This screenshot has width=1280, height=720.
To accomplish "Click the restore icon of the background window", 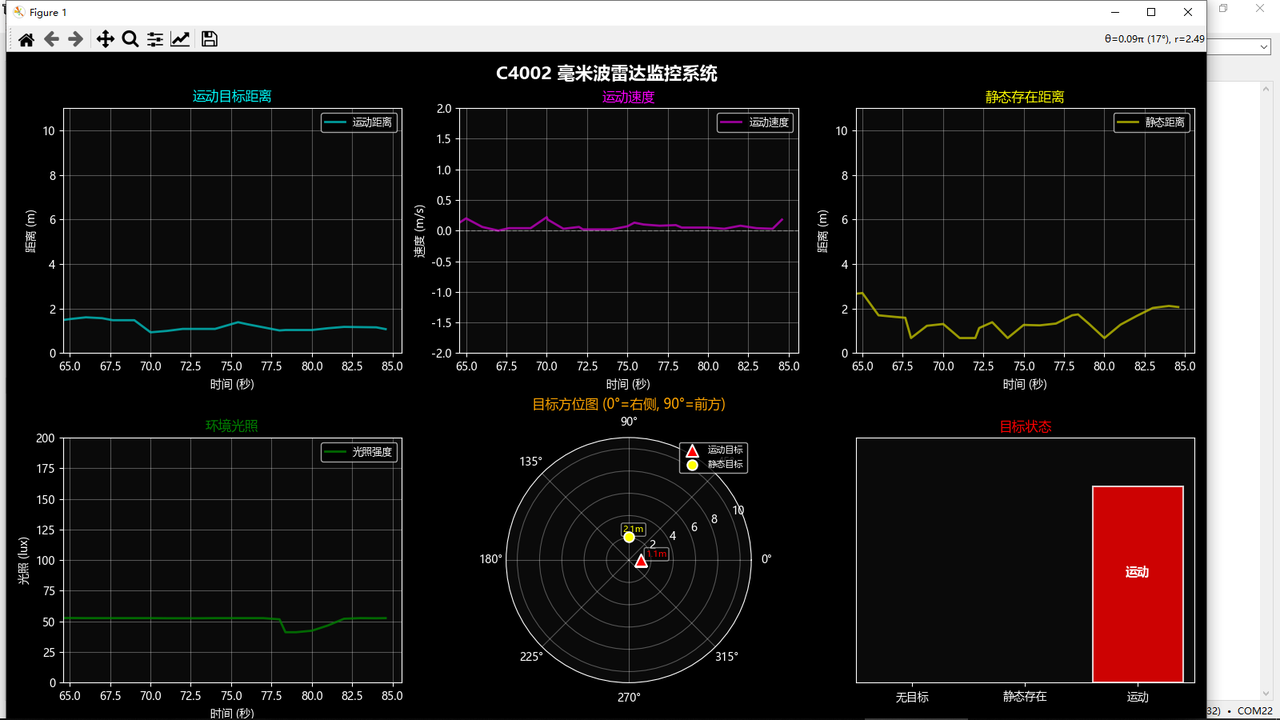I will tap(1223, 9).
